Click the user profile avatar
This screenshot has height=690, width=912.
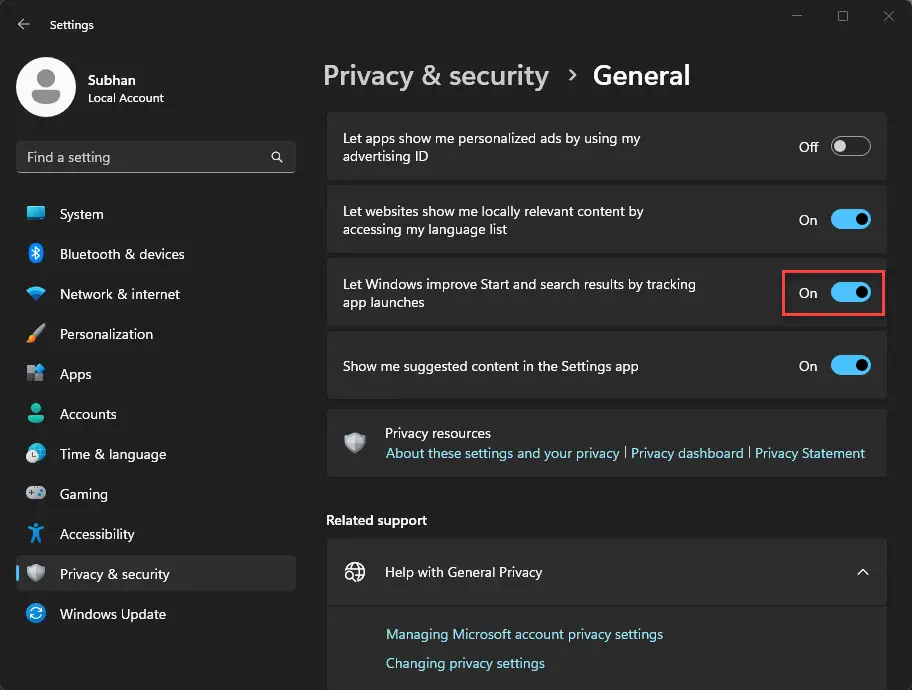(46, 87)
